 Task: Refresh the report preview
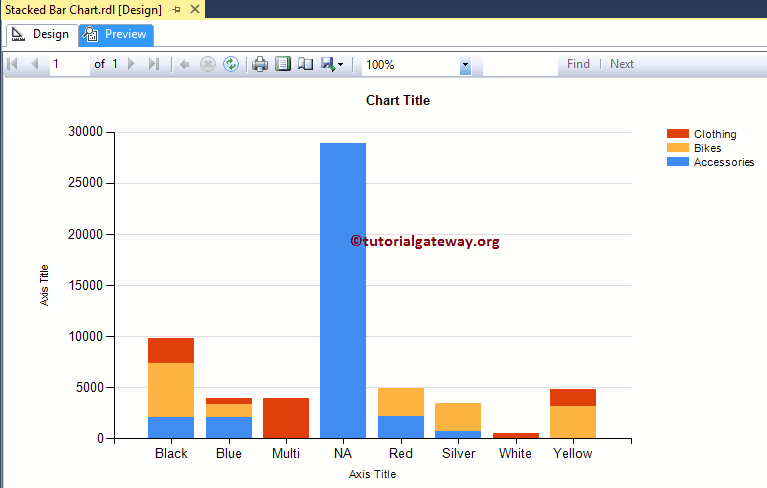[231, 64]
